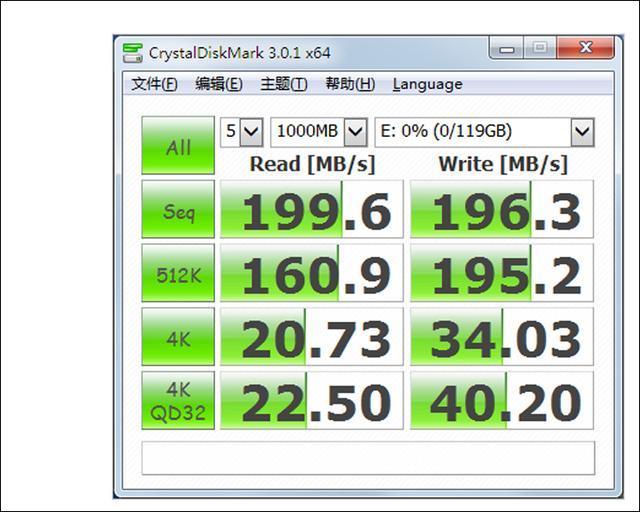Click the Write [MB/s] column header

coord(503,165)
